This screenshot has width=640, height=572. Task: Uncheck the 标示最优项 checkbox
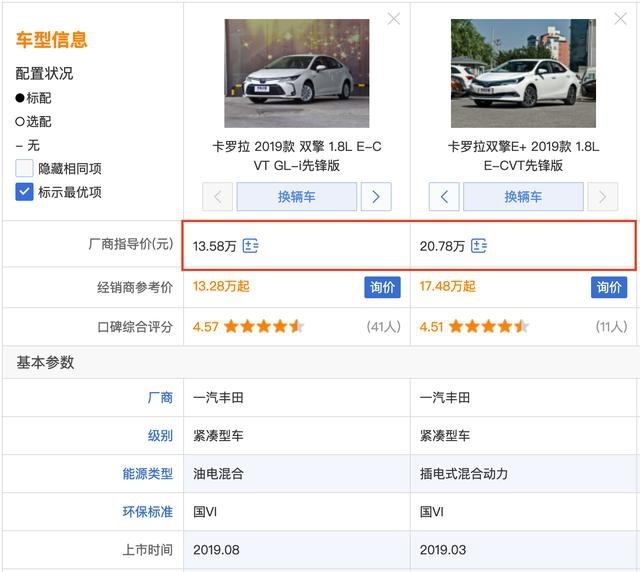pos(24,192)
